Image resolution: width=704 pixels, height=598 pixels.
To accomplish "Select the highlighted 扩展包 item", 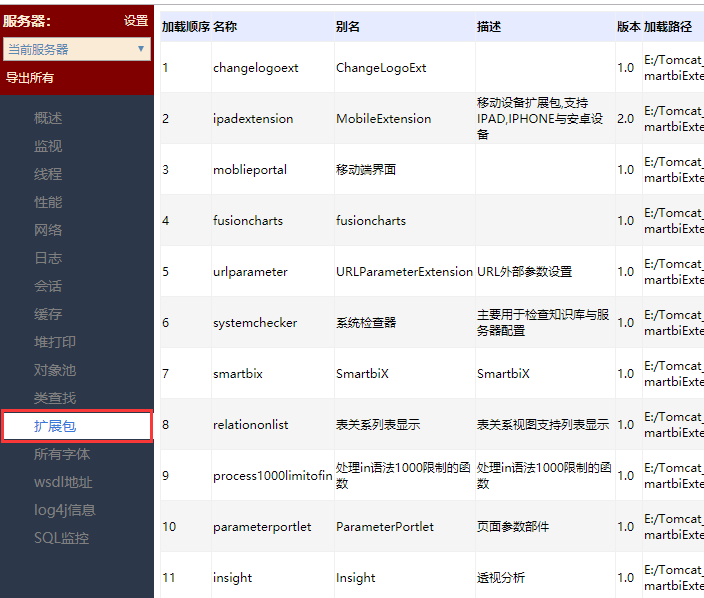I will click(x=77, y=426).
